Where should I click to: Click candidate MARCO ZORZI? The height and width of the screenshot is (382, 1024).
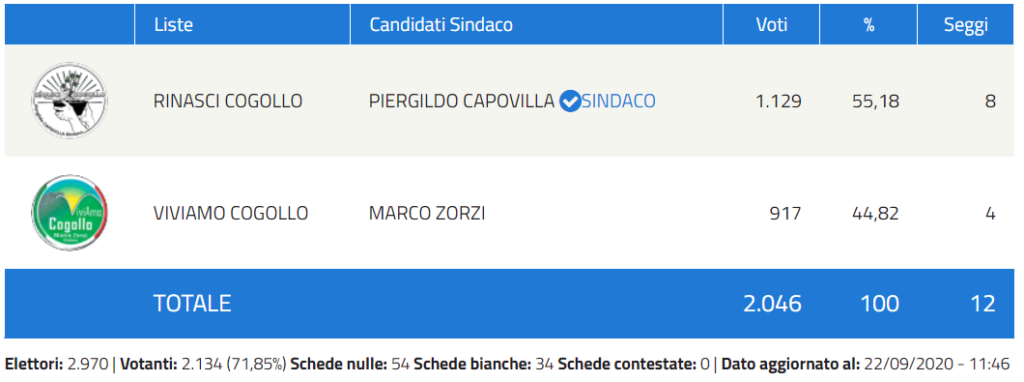click(426, 214)
